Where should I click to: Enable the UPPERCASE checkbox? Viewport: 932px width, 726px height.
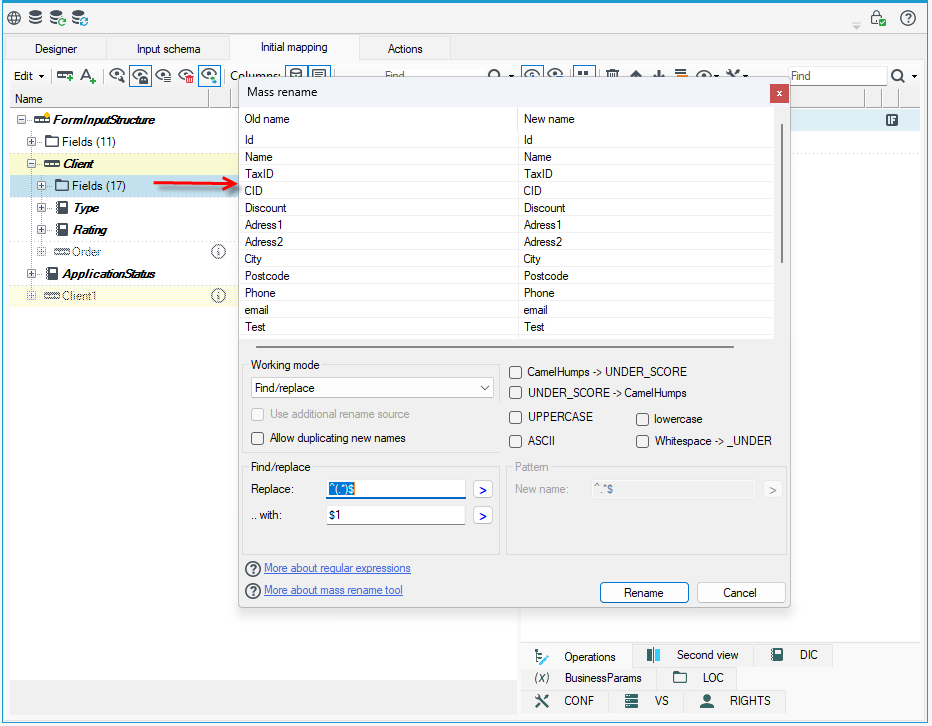point(515,417)
